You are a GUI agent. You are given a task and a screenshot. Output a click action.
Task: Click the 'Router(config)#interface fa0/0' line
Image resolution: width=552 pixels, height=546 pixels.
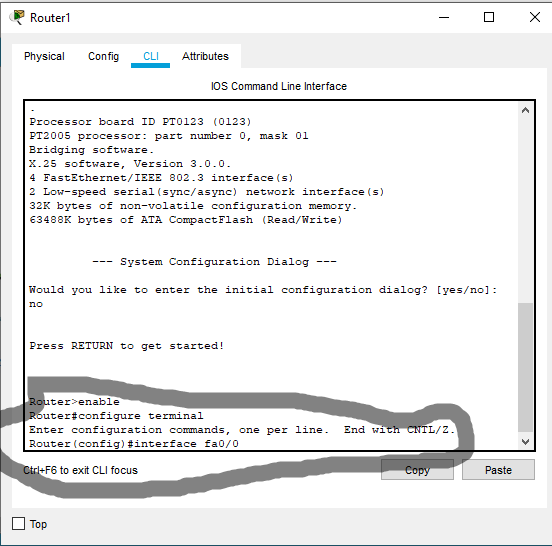point(134,444)
